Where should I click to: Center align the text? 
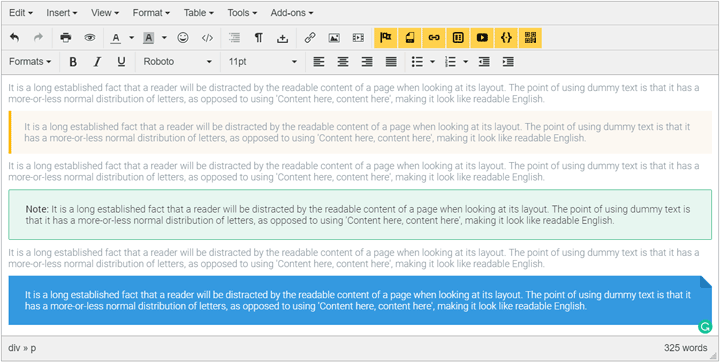click(x=343, y=62)
